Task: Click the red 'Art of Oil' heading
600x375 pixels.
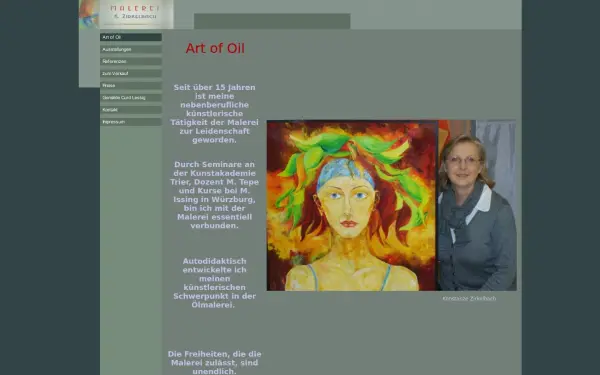Action: [215, 48]
